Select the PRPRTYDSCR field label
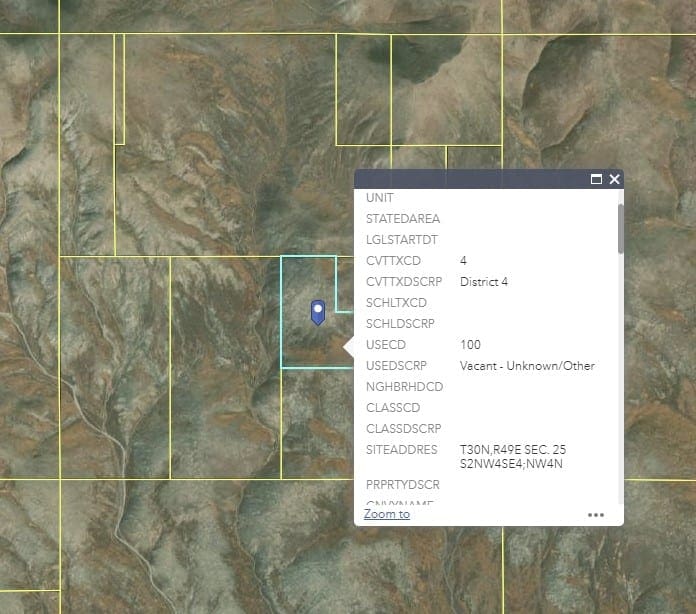 403,484
